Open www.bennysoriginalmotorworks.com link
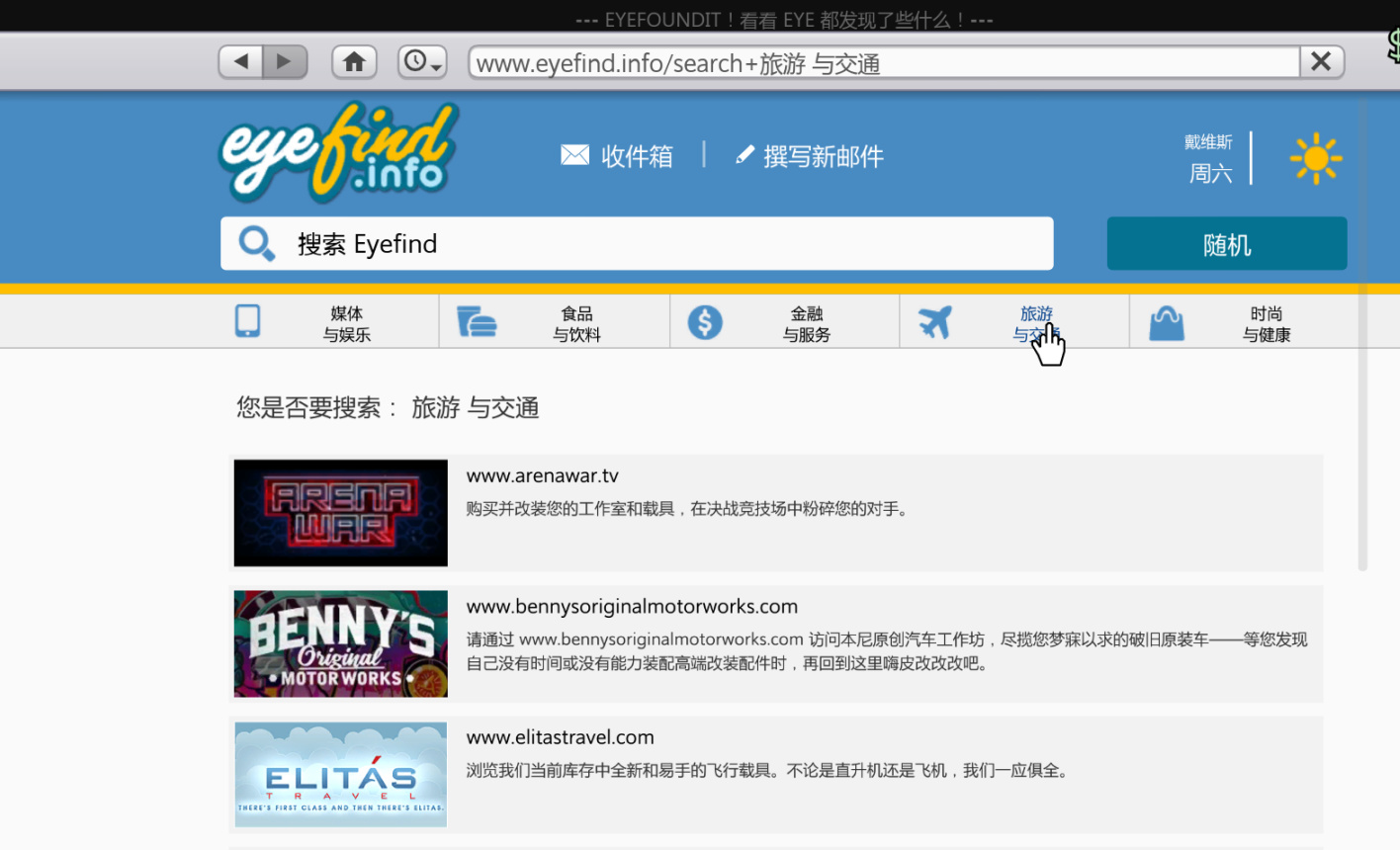Image resolution: width=1400 pixels, height=850 pixels. (632, 606)
